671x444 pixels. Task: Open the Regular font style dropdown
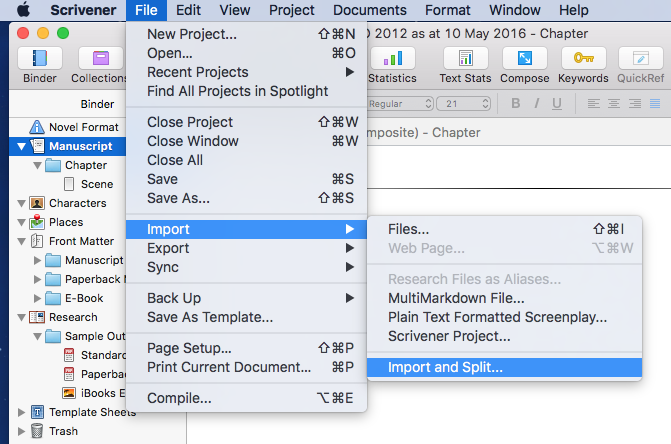coord(400,104)
